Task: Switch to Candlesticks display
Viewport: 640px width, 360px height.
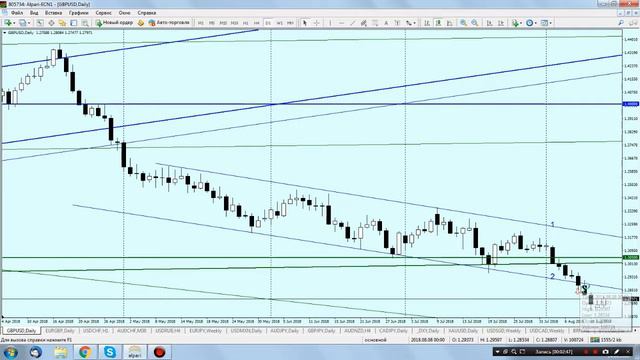Action: tap(438, 23)
